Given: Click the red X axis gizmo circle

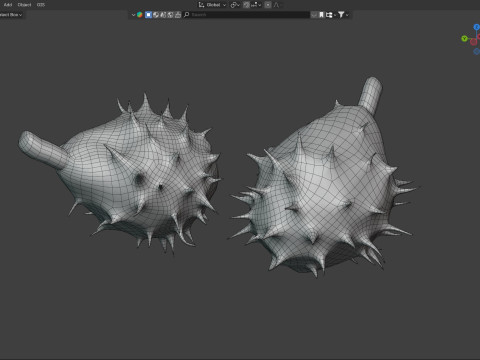Looking at the screenshot, I should pyautogui.click(x=473, y=42).
